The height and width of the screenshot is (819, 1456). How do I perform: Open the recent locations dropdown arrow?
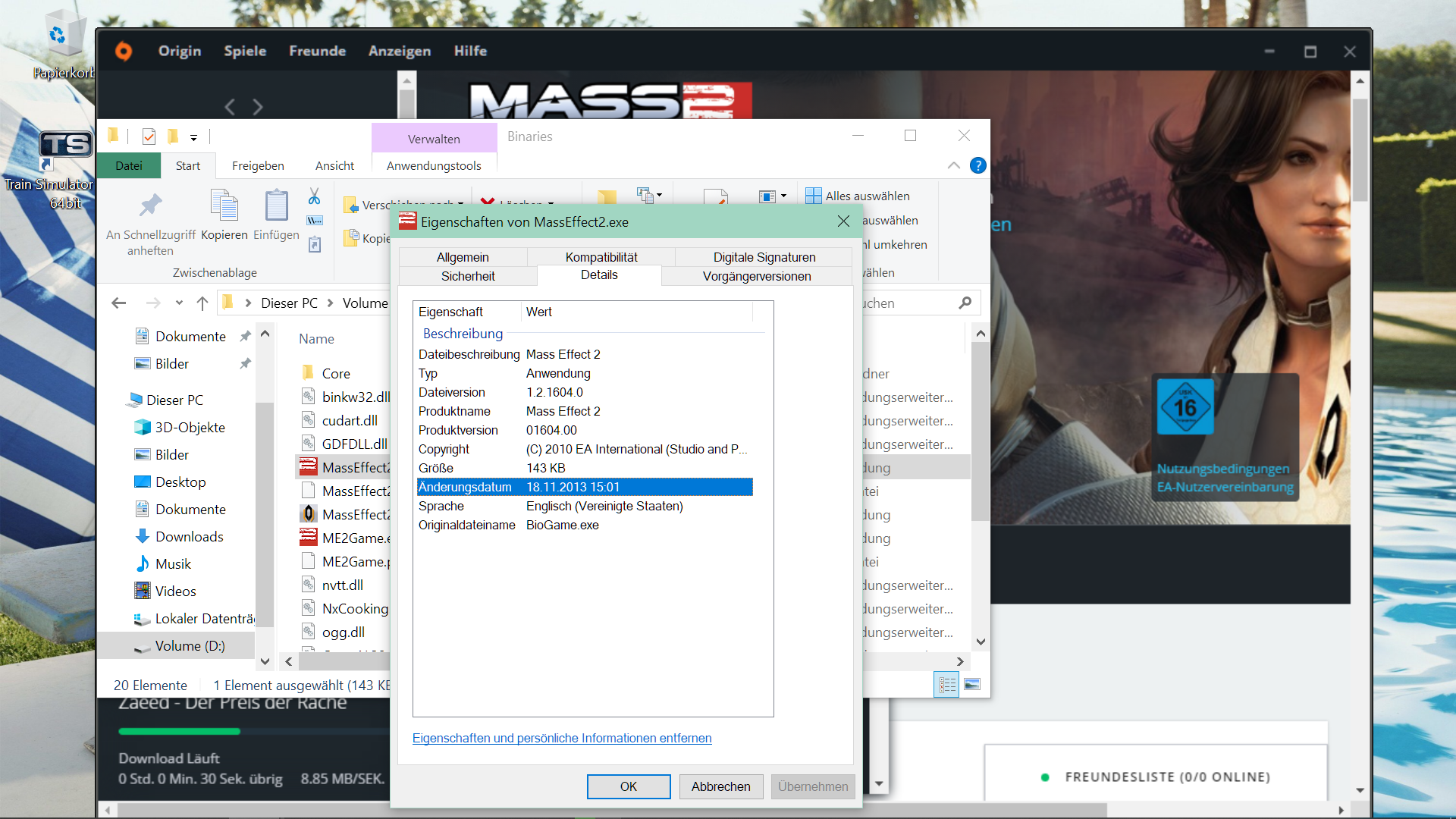(x=179, y=303)
